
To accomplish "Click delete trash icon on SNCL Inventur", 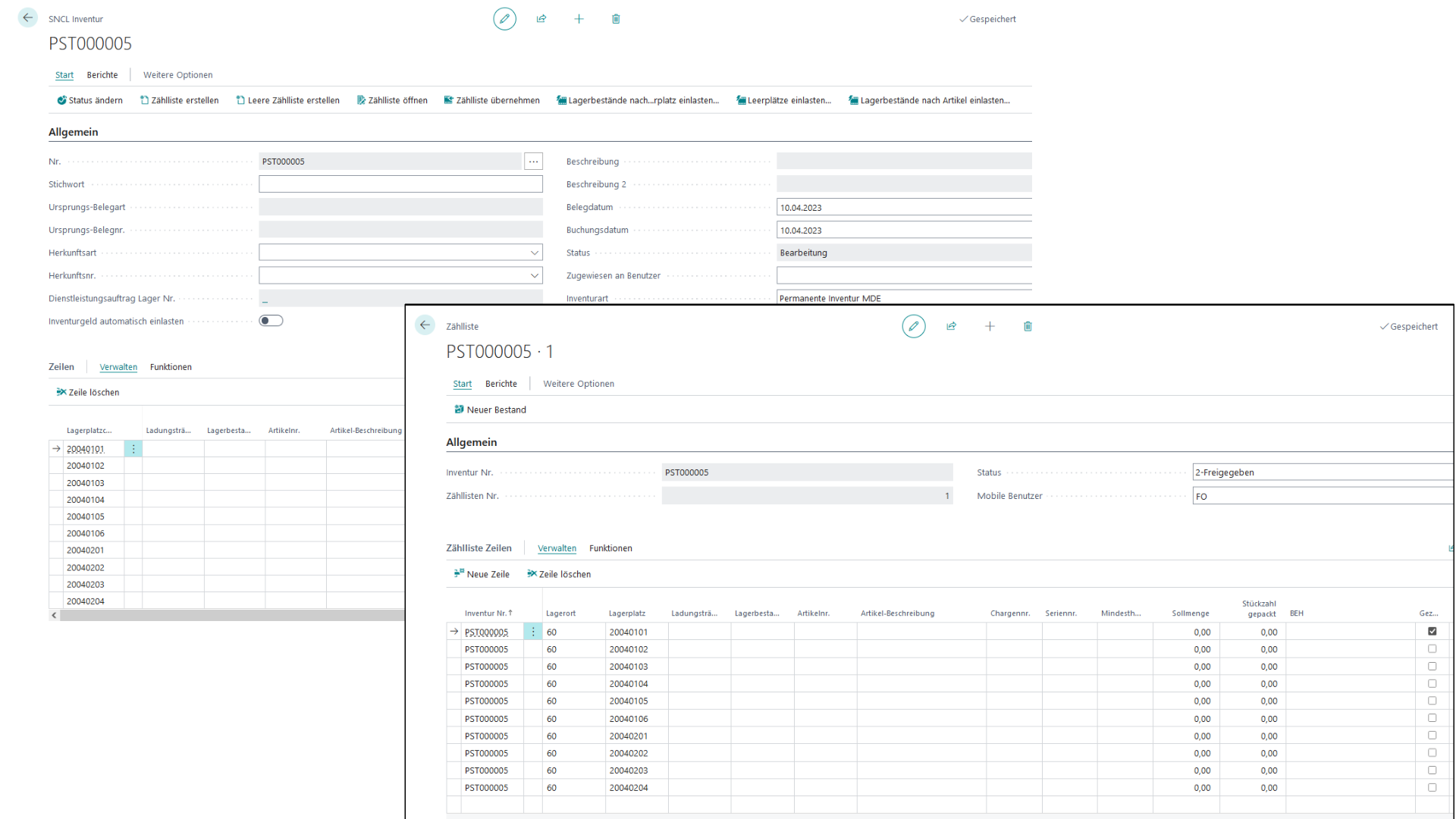I will [x=616, y=19].
